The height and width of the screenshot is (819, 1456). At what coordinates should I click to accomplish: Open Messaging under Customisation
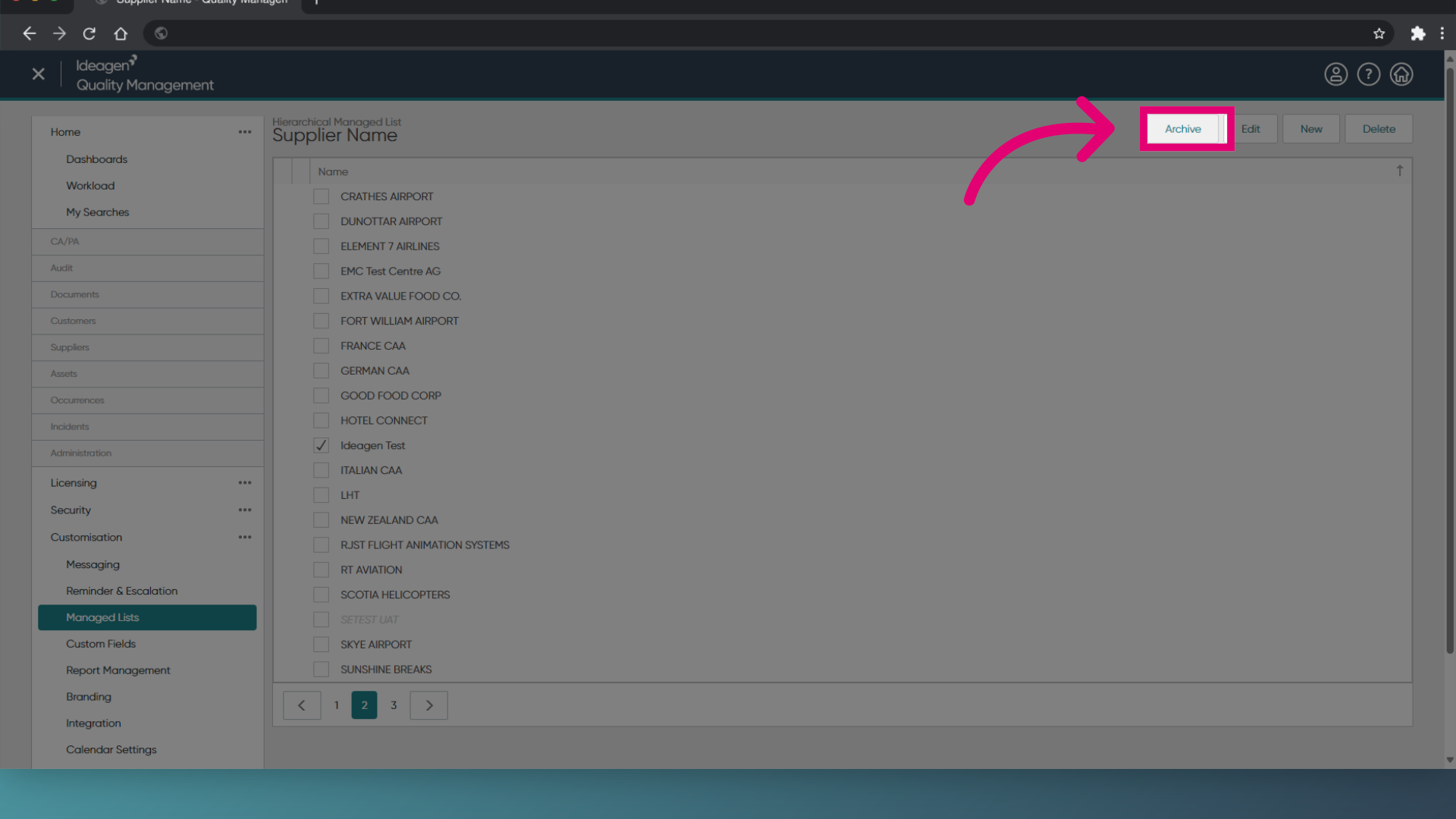(x=93, y=565)
